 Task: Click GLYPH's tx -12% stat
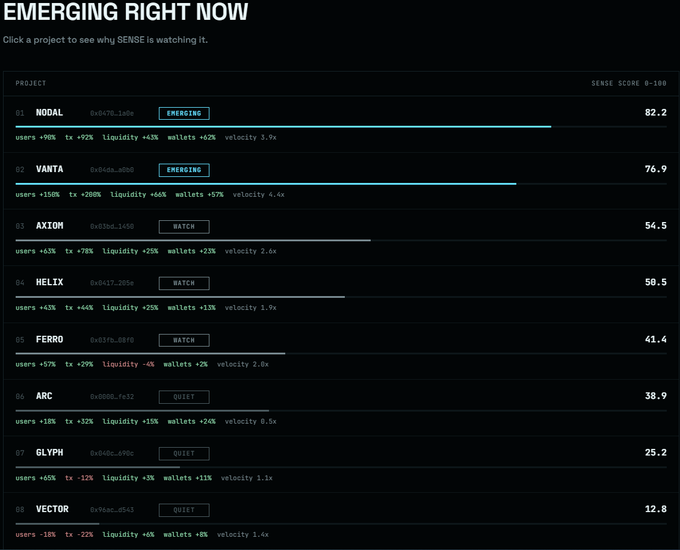[x=79, y=478]
